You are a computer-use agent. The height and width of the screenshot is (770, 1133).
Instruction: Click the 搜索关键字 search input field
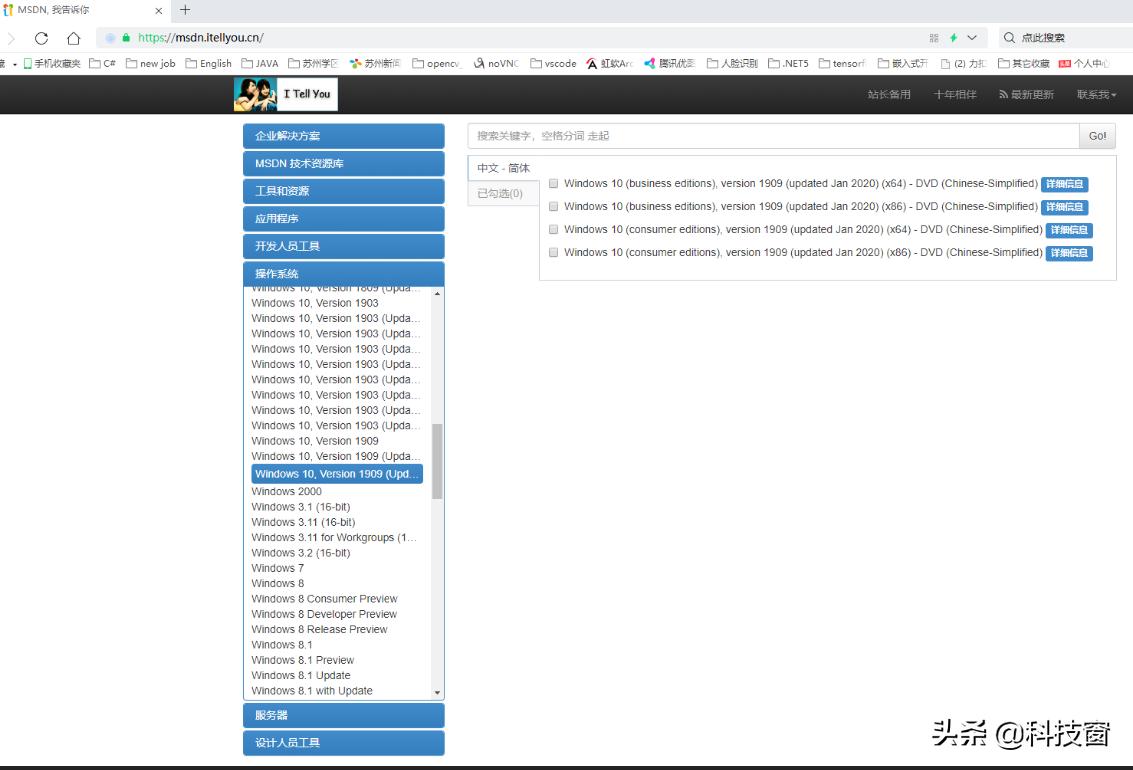[x=773, y=136]
